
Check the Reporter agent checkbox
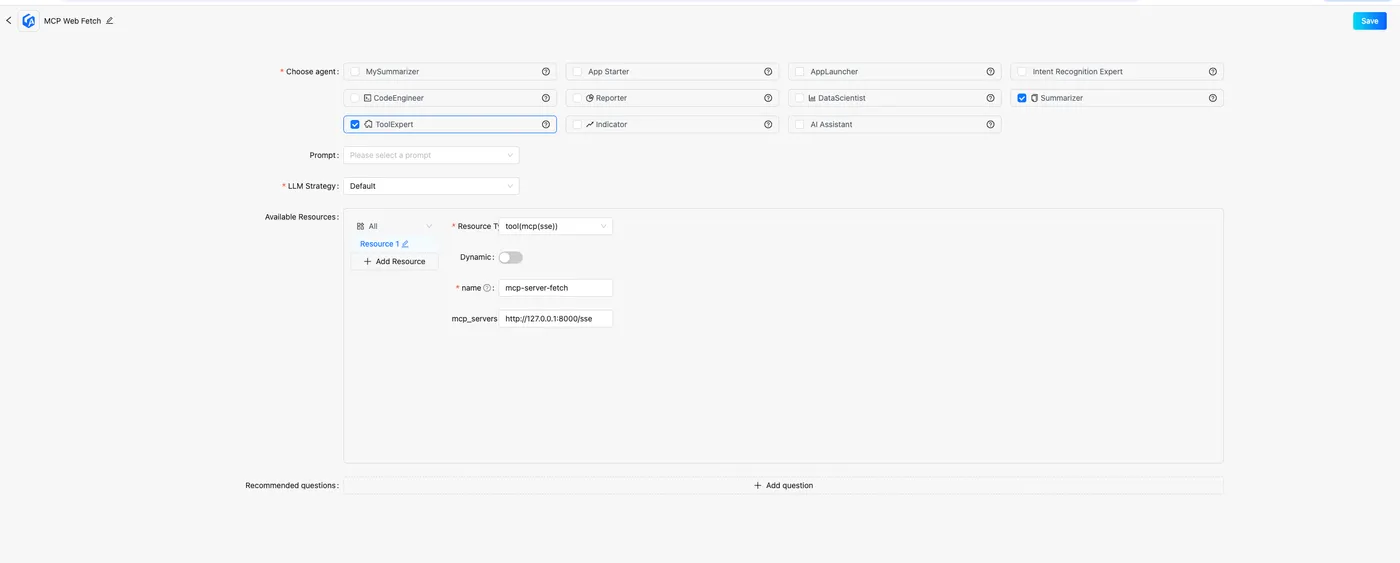pos(577,98)
